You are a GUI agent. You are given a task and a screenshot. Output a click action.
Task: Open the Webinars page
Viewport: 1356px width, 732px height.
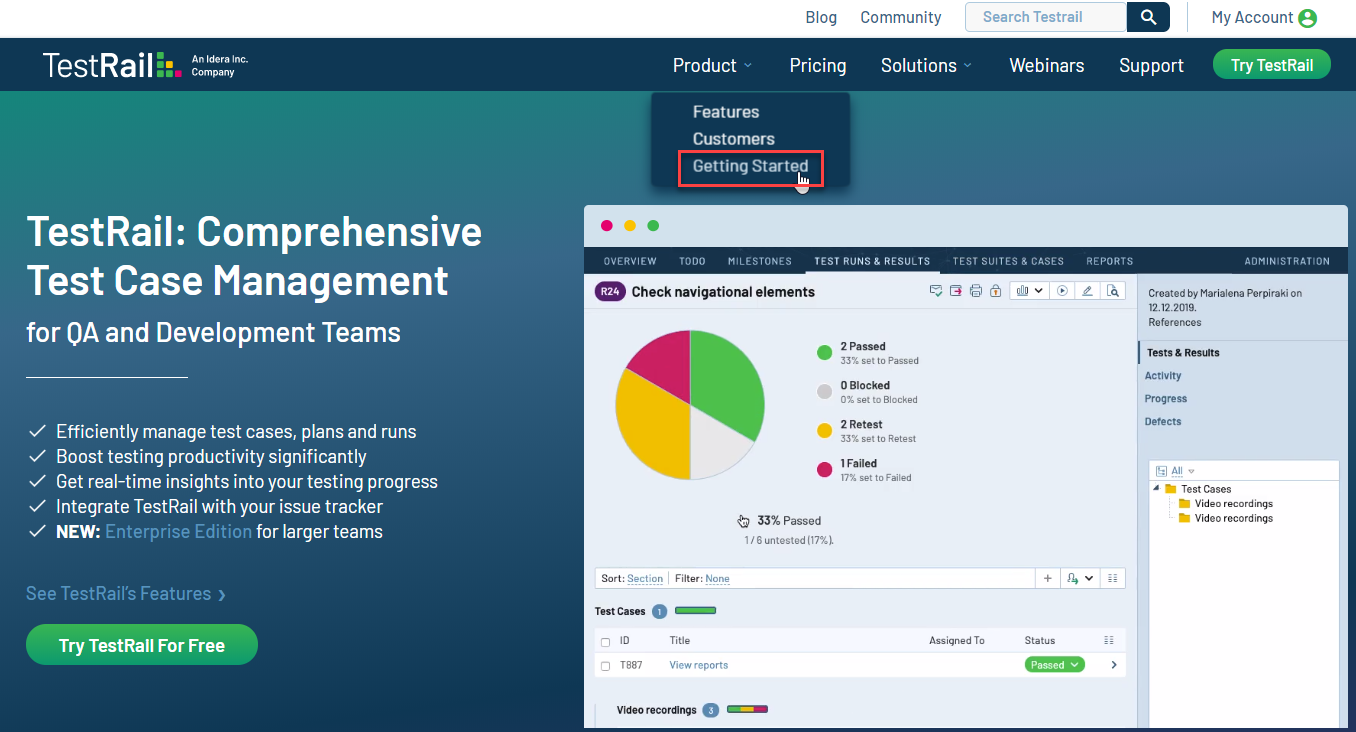click(1047, 65)
